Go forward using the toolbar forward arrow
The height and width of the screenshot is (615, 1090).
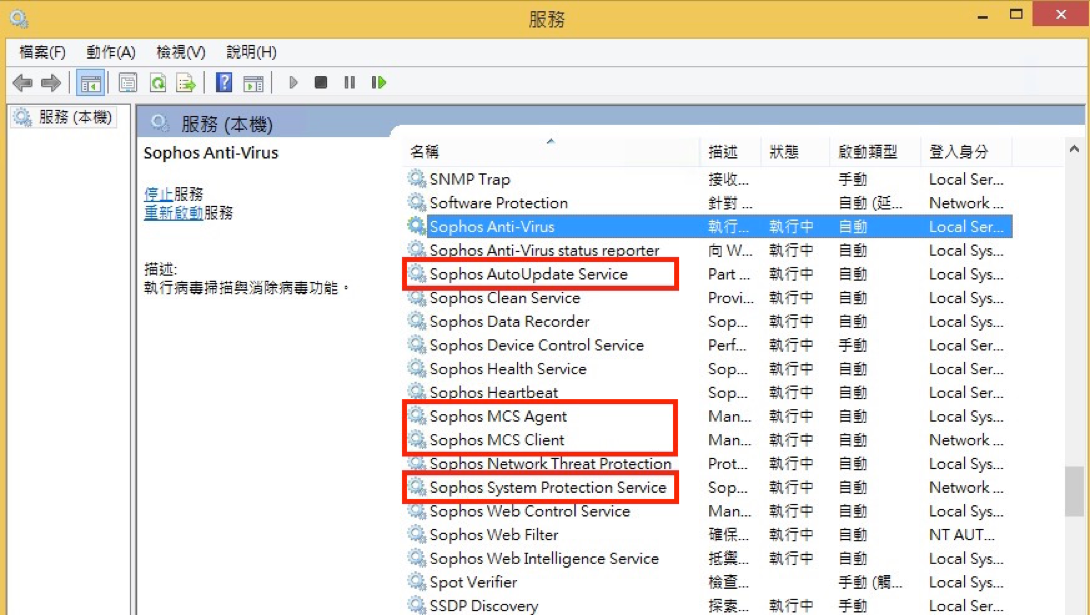(51, 83)
